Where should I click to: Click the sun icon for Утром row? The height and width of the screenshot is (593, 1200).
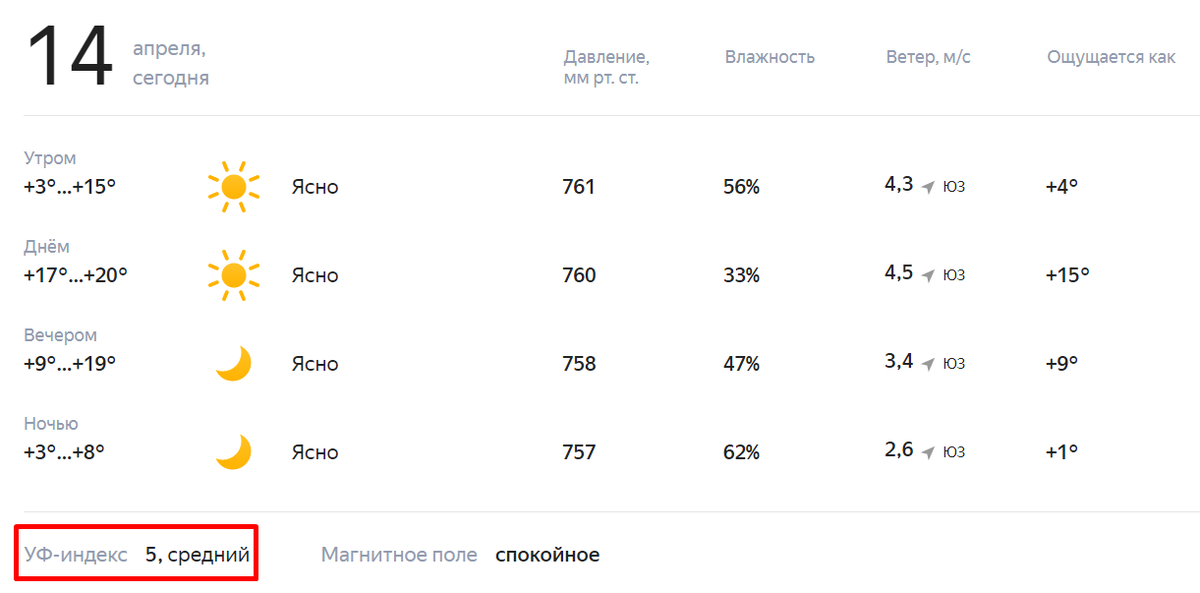(x=233, y=186)
